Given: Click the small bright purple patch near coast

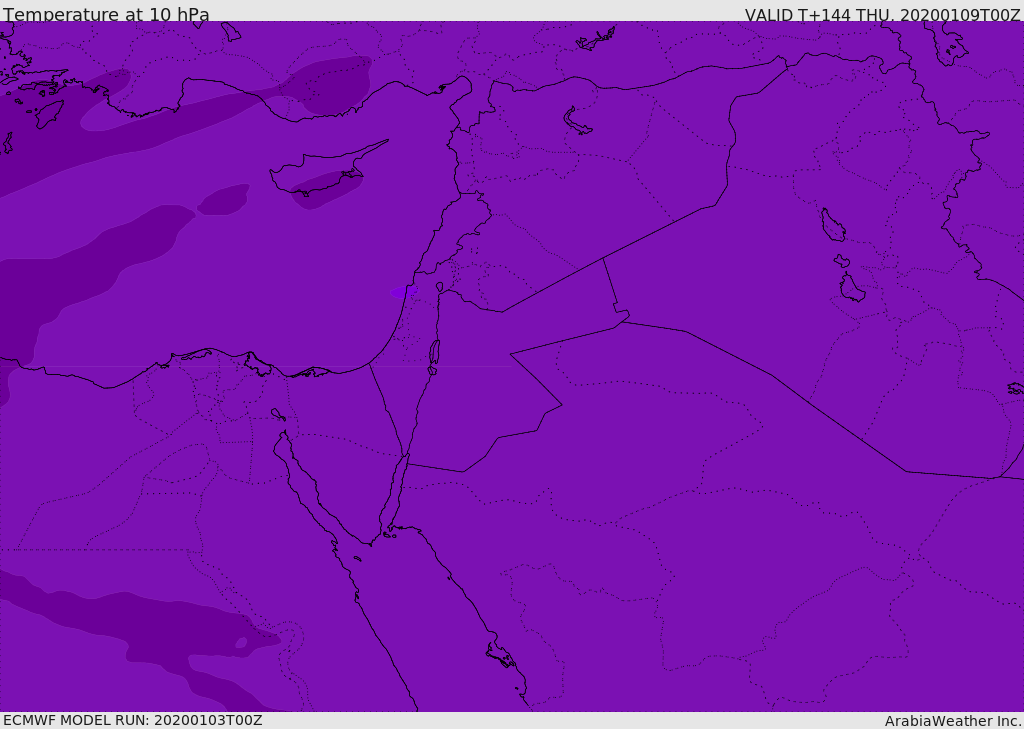Looking at the screenshot, I should click(x=403, y=292).
